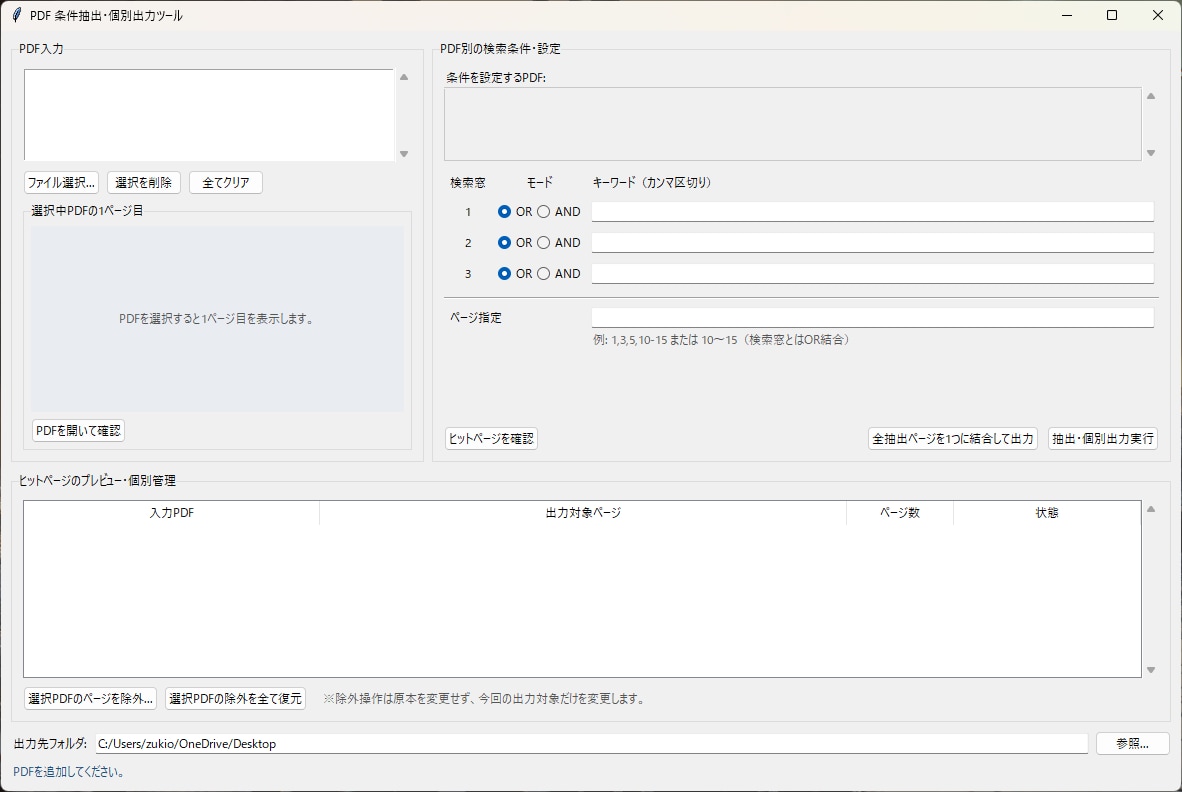Click PDFを開いて確認 button
1182x792 pixels.
point(78,430)
